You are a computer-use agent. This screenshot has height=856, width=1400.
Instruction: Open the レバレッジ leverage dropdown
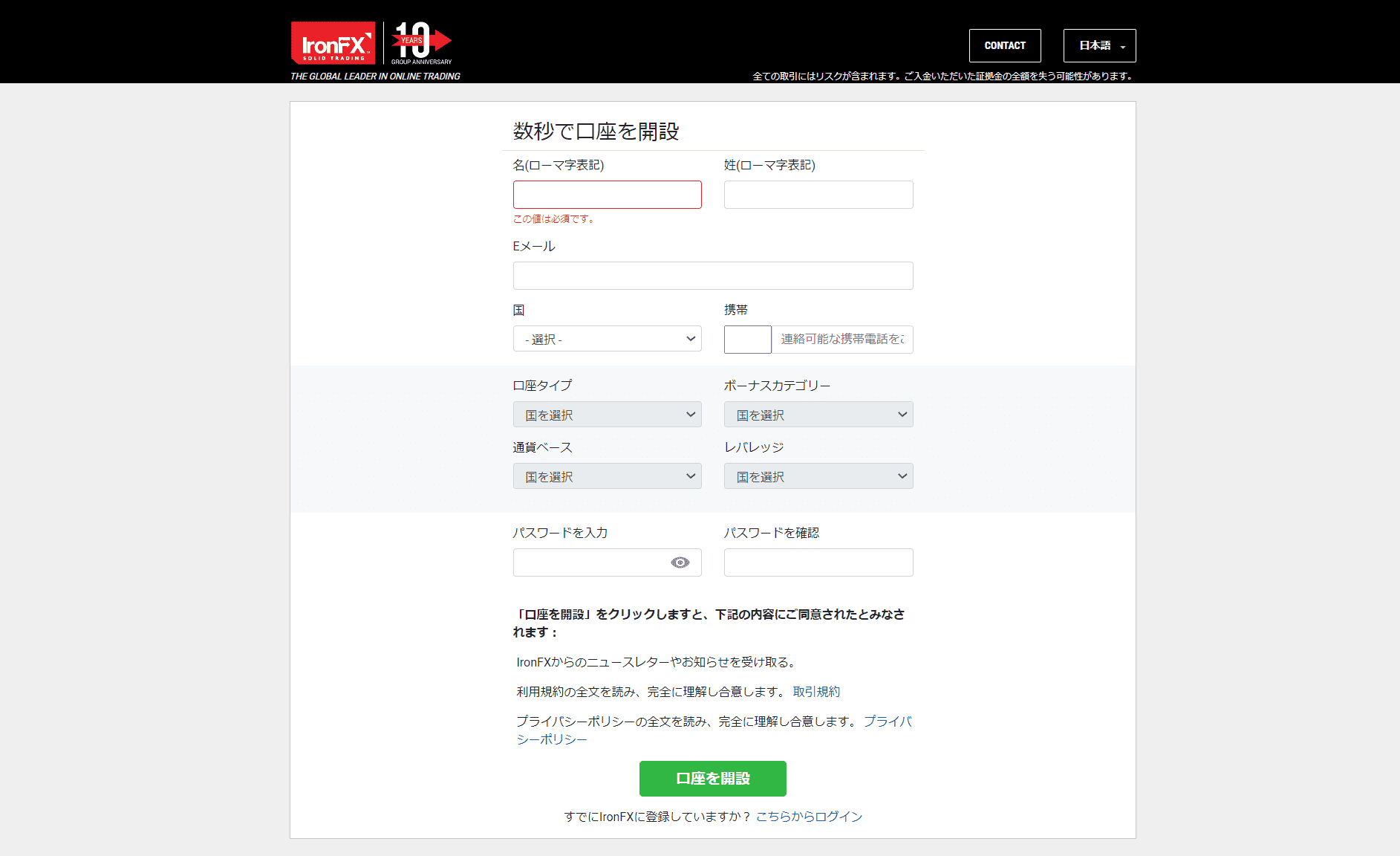pos(818,476)
